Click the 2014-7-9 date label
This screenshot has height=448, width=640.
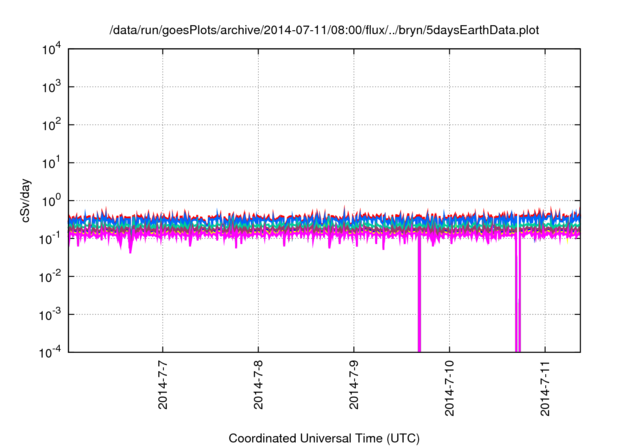[353, 384]
